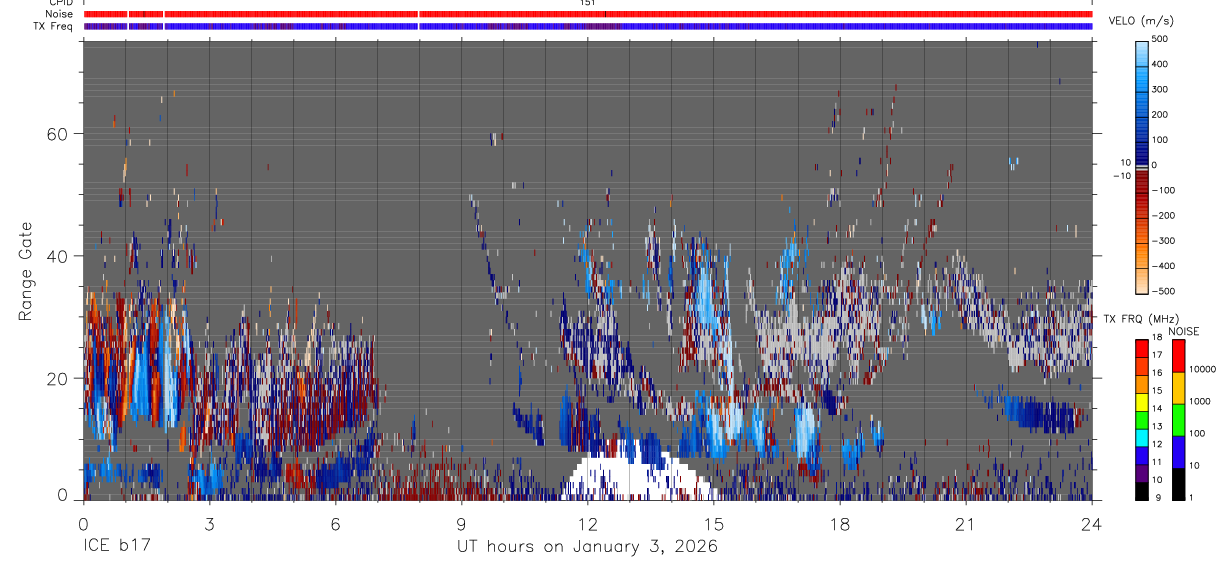The width and height of the screenshot is (1228, 567).
Task: Click the velocity scale value −500
Action: pos(1161,291)
